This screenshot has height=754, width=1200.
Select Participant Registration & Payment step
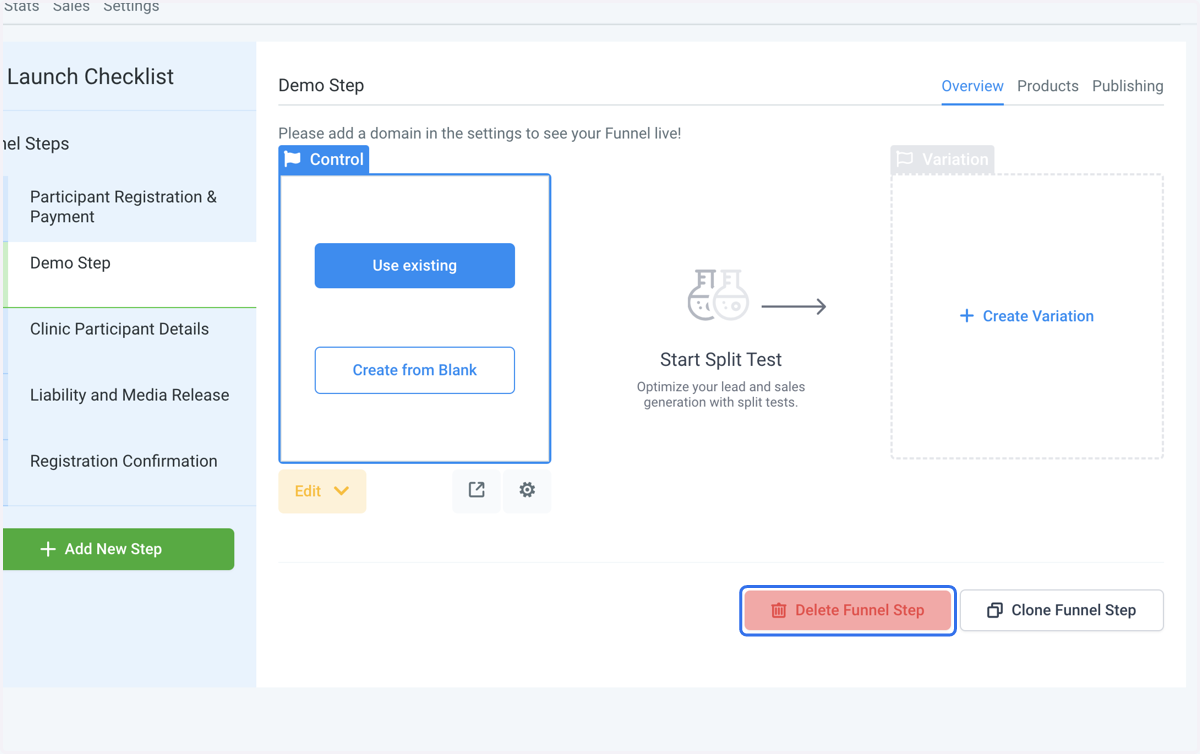point(130,207)
